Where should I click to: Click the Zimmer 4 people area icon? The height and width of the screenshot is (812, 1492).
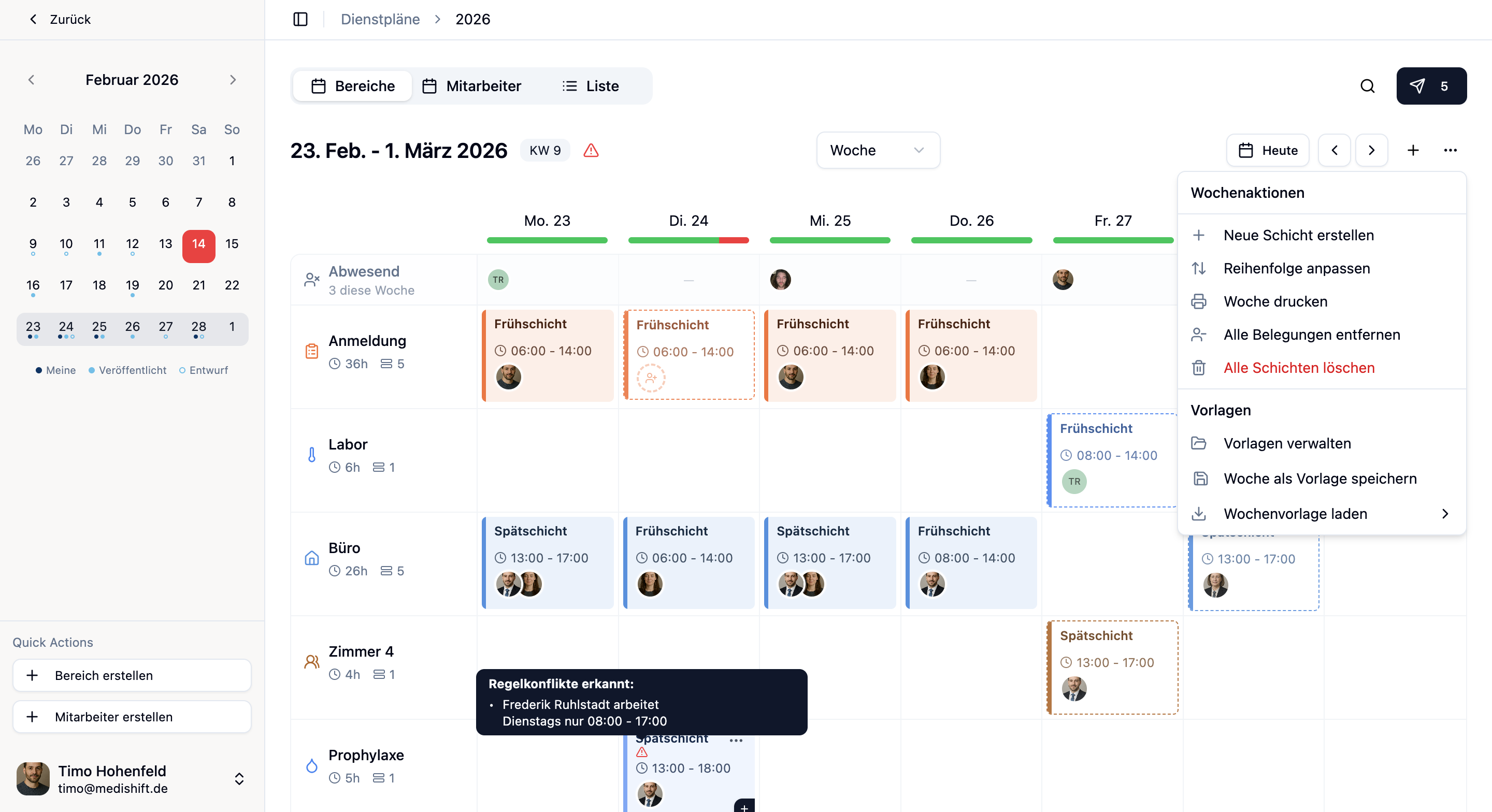(x=311, y=662)
